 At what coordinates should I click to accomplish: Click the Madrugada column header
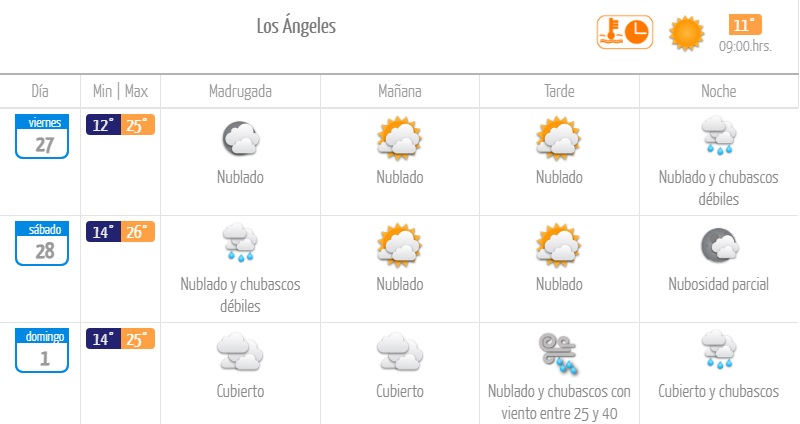pos(240,91)
